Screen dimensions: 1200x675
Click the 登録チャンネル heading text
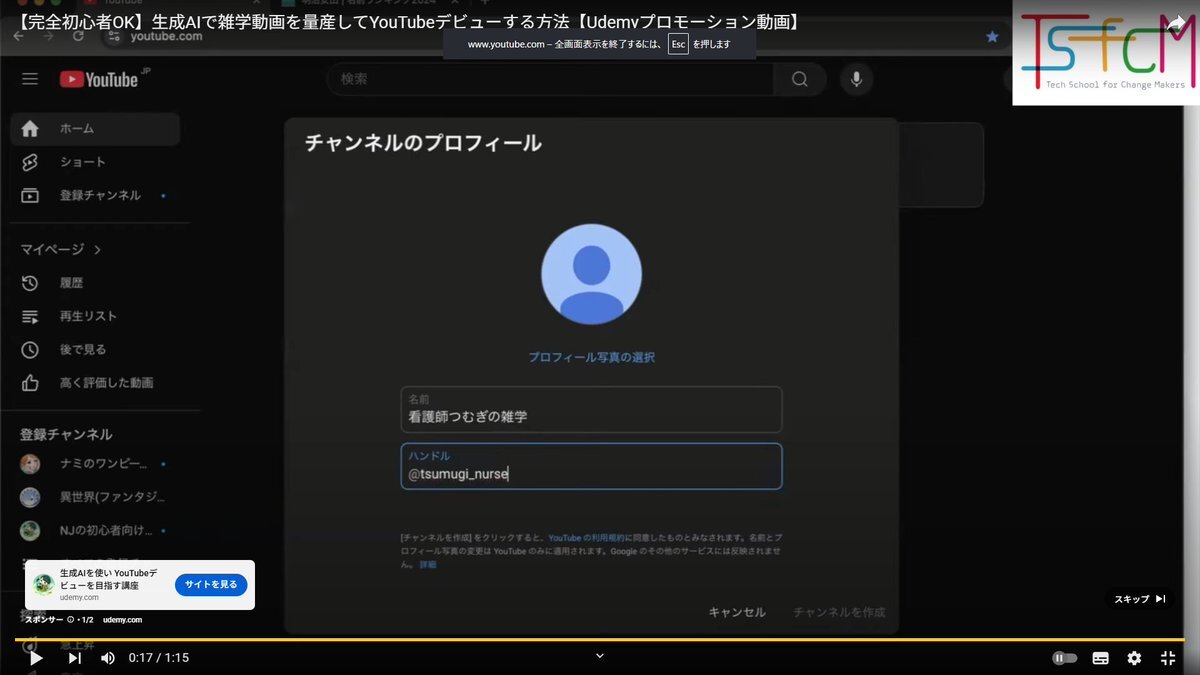[66, 434]
